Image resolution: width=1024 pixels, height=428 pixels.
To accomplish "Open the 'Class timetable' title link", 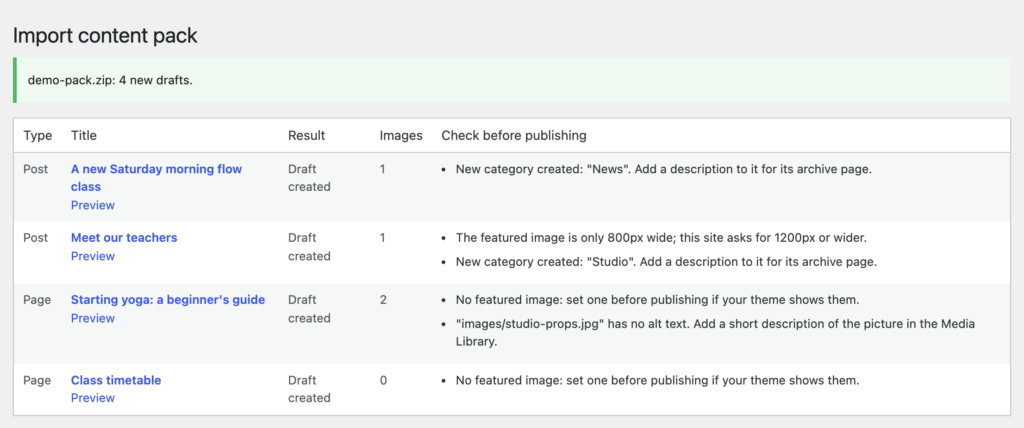I will 116,380.
